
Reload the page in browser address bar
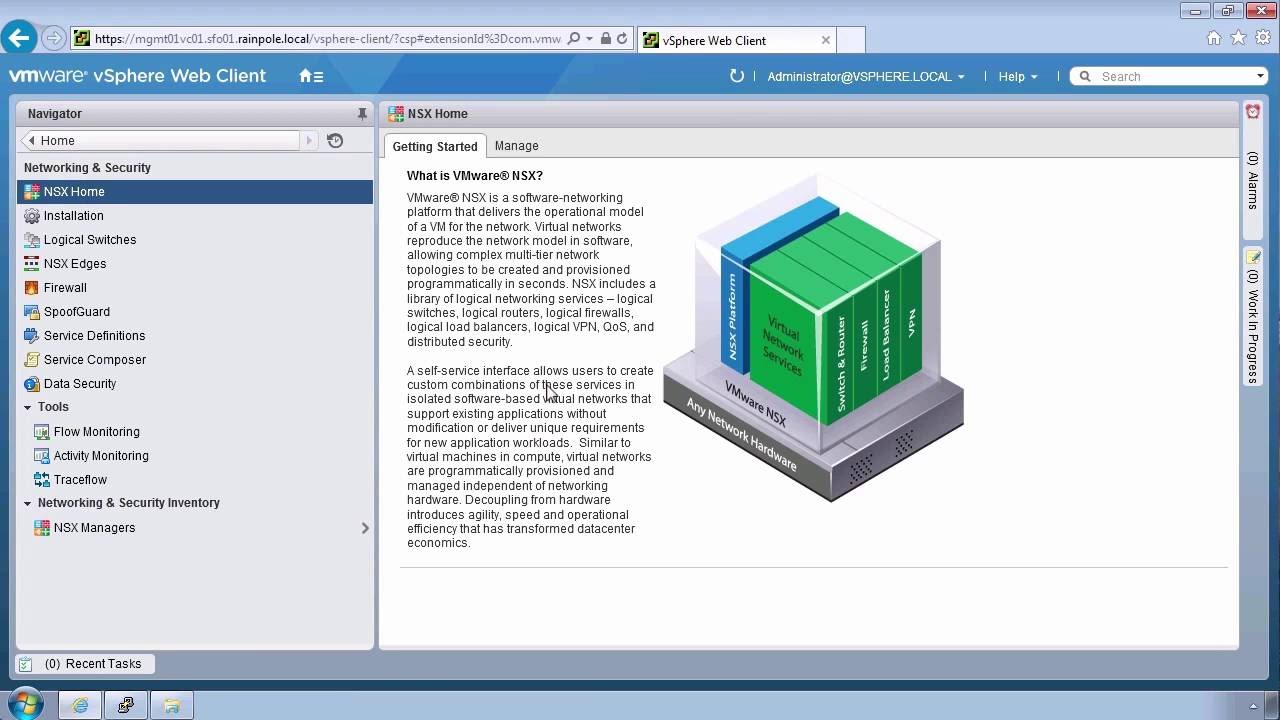622,39
